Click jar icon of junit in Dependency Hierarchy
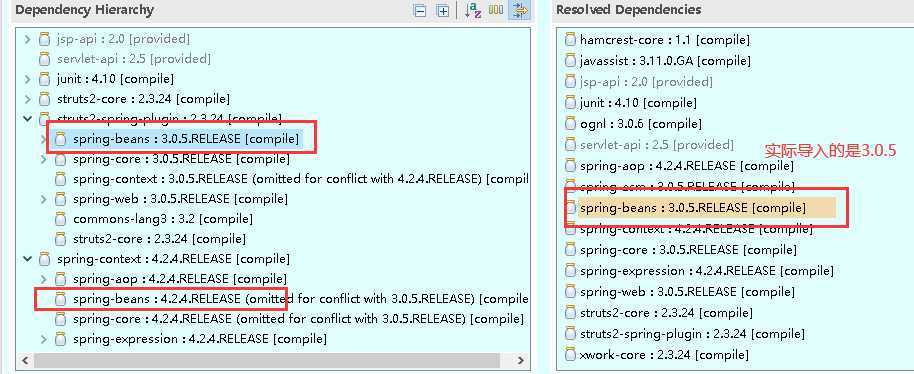The width and height of the screenshot is (914, 374). click(44, 79)
